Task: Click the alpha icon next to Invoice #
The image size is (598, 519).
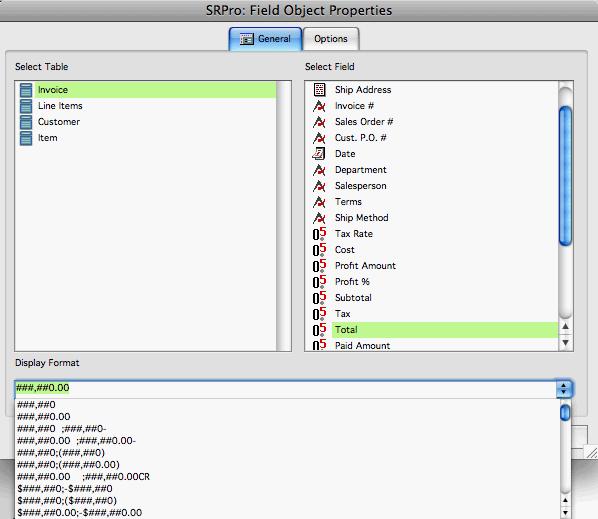Action: click(319, 106)
